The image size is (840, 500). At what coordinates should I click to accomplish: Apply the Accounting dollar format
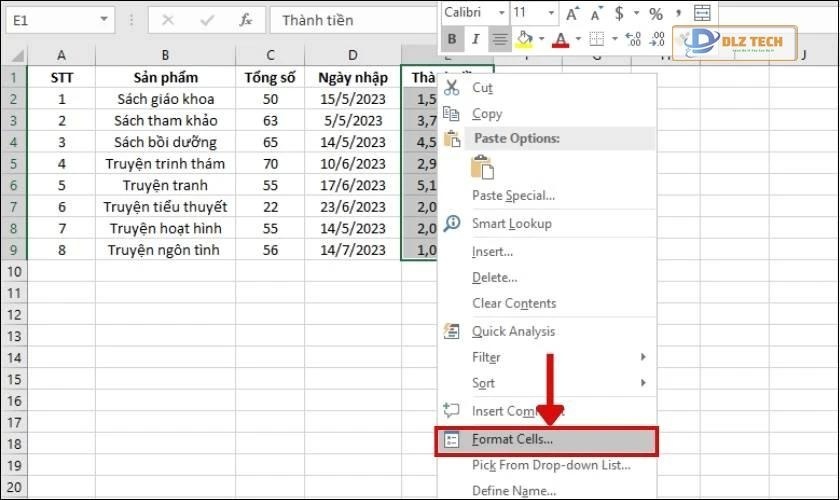[619, 13]
